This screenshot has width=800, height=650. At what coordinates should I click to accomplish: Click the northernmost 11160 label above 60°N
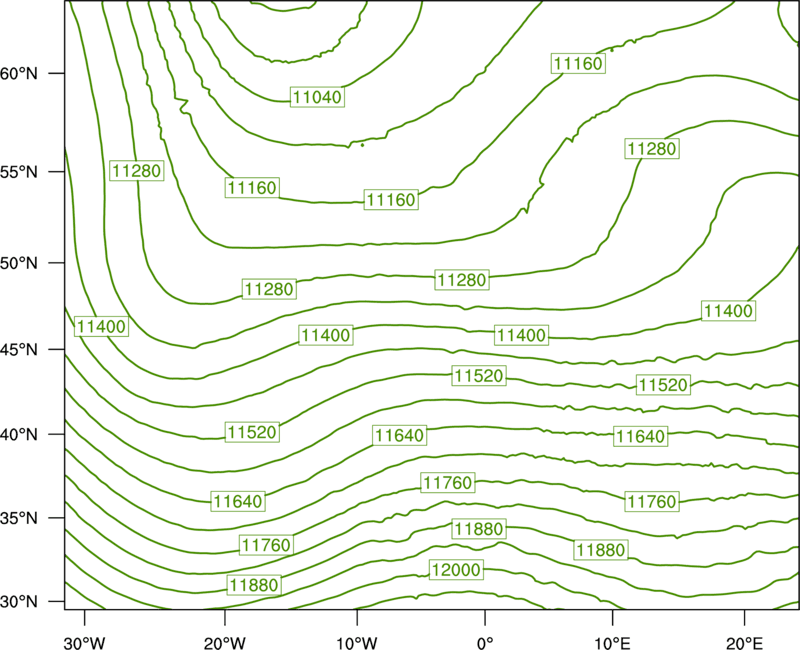578,63
